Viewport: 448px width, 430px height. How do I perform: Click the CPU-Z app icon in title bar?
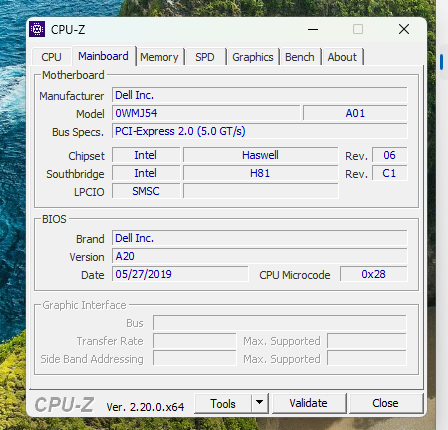(x=37, y=29)
